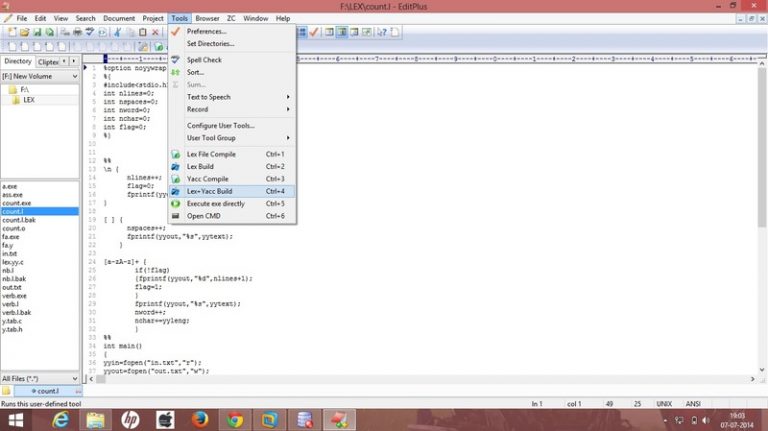This screenshot has width=768, height=431.
Task: Select count.exe in the file list
Action: coord(17,203)
